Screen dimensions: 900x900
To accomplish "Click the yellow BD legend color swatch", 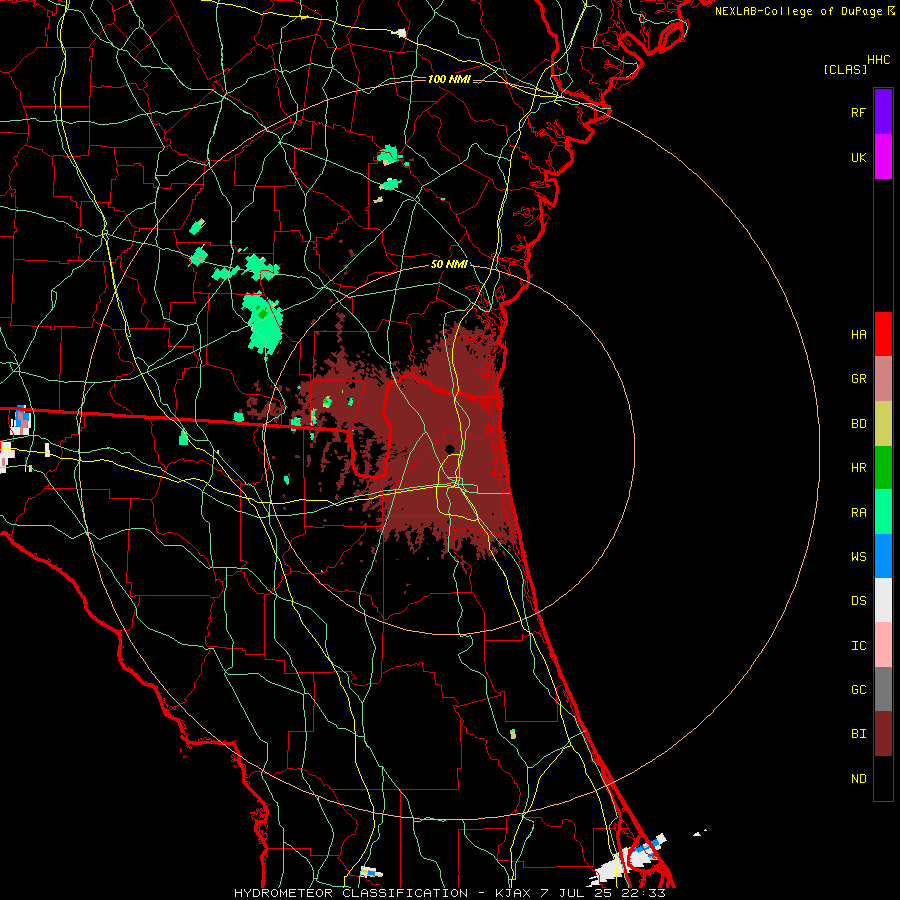I will pyautogui.click(x=883, y=424).
